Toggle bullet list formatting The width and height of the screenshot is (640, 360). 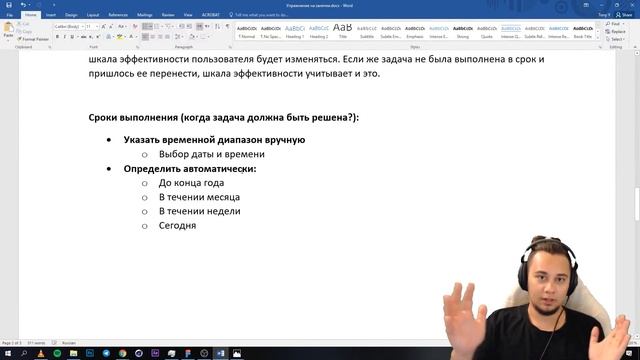pos(146,27)
